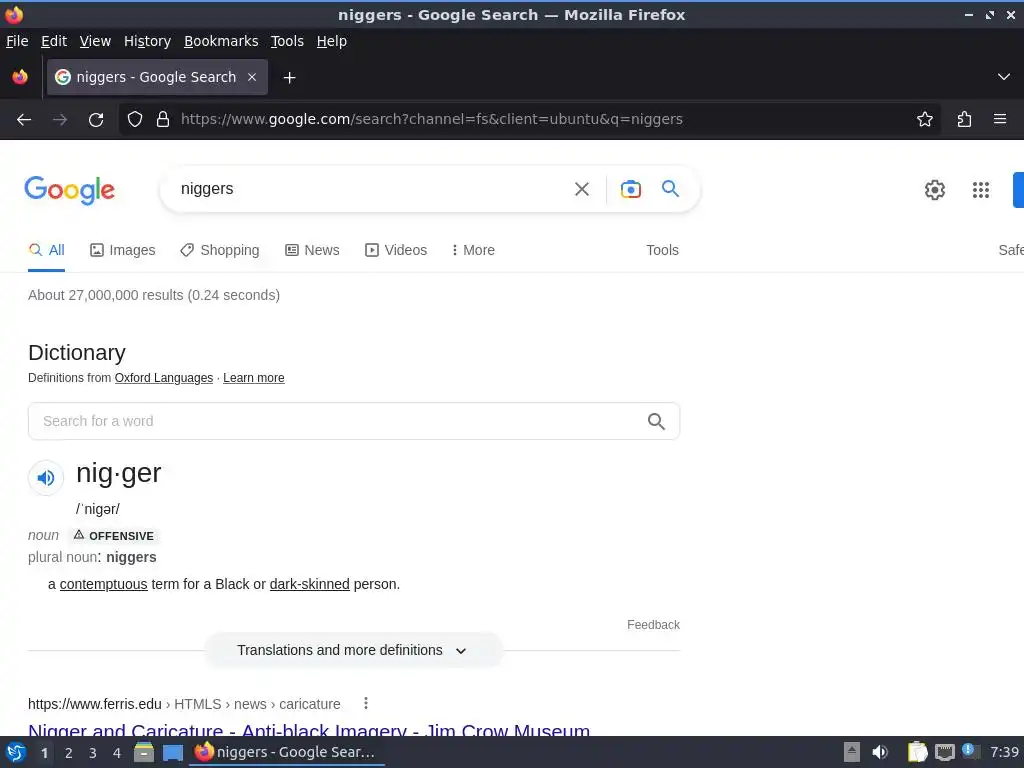The height and width of the screenshot is (768, 1024).
Task: Select the Firefox window in the taskbar
Action: 286,752
